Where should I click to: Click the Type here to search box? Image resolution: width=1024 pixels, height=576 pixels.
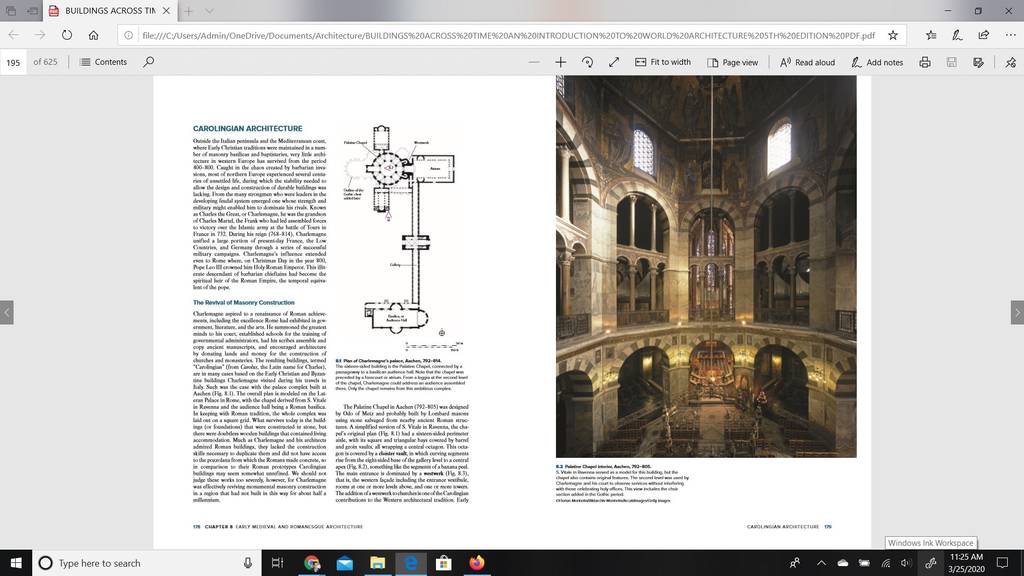click(146, 563)
